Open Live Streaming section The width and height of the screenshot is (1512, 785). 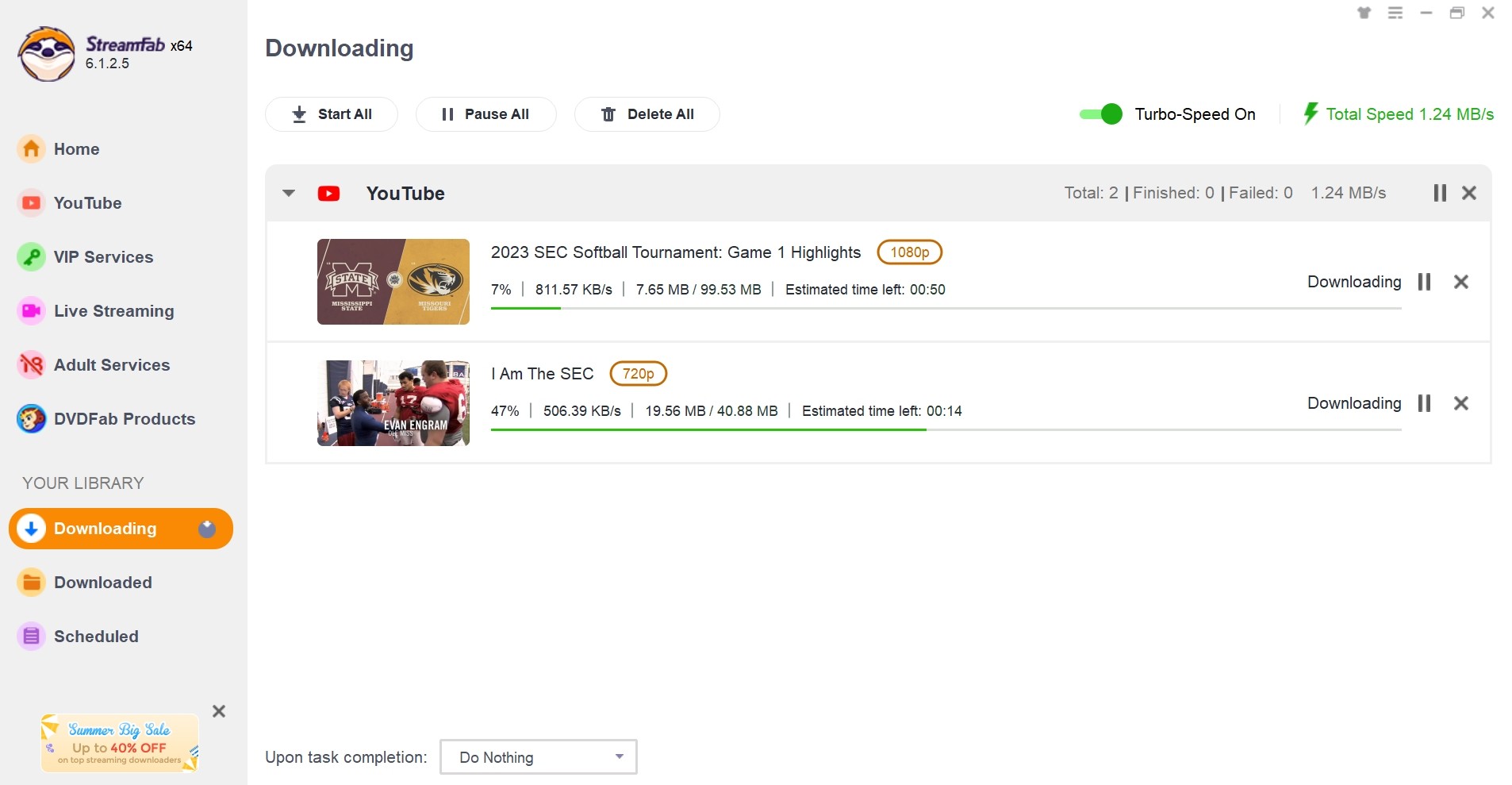[x=113, y=311]
